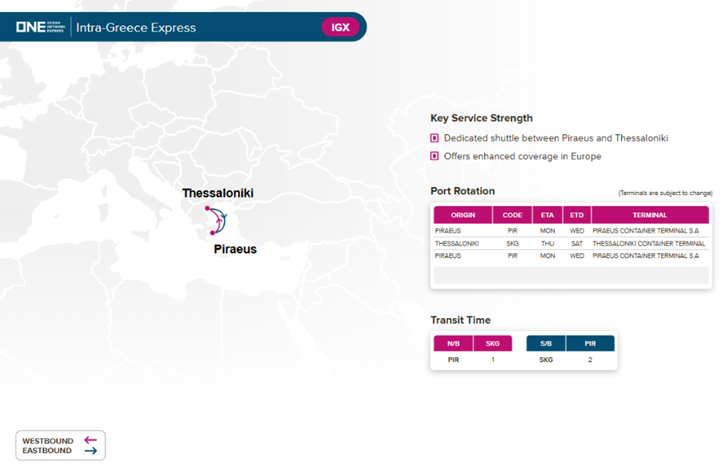The height and width of the screenshot is (470, 725).
Task: Click the bullet icon beside enhanced coverage
Action: pos(435,156)
